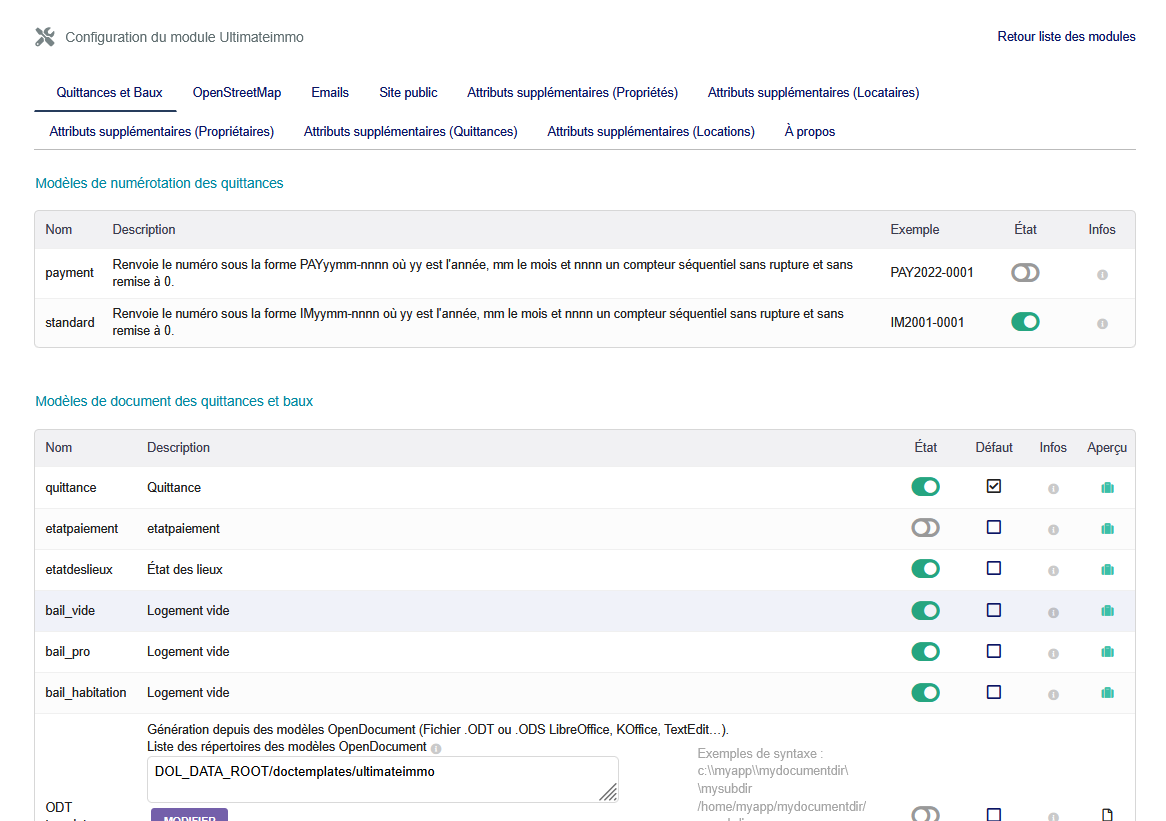Click the OpenDocument directories text field
The width and height of the screenshot is (1166, 821).
pyautogui.click(x=382, y=779)
